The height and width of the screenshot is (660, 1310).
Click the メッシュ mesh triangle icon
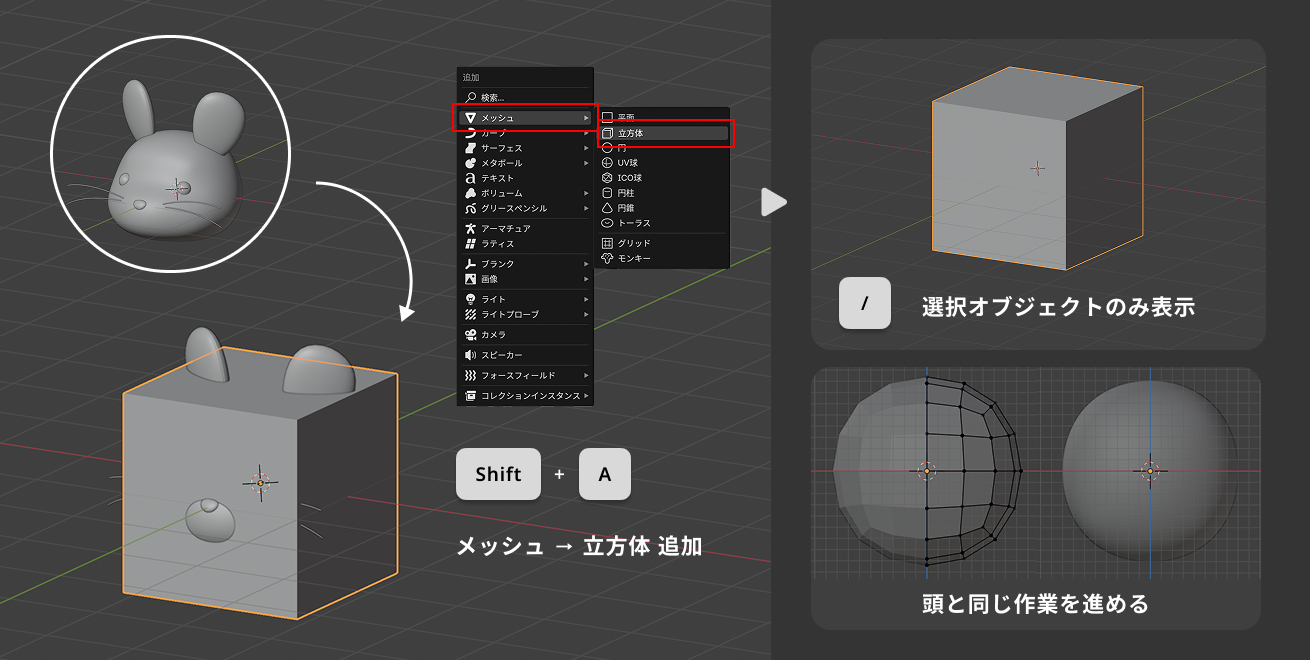point(471,118)
